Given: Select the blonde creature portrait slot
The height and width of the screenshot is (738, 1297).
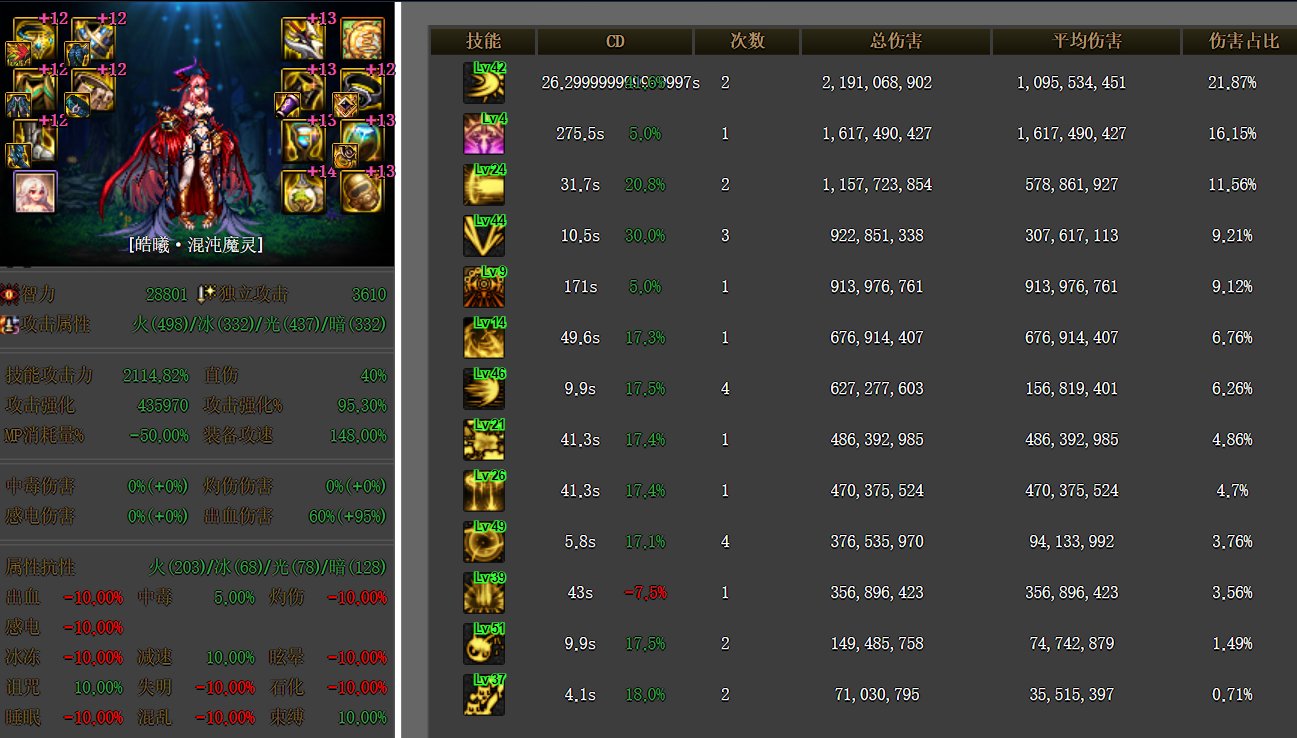Looking at the screenshot, I should pyautogui.click(x=35, y=192).
